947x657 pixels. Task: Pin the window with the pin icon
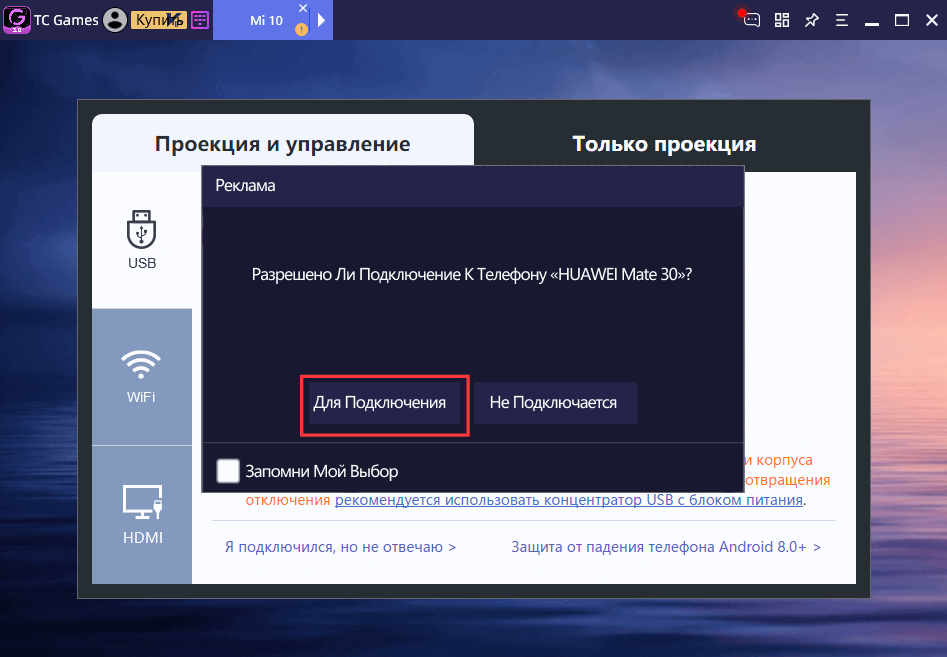[x=812, y=20]
